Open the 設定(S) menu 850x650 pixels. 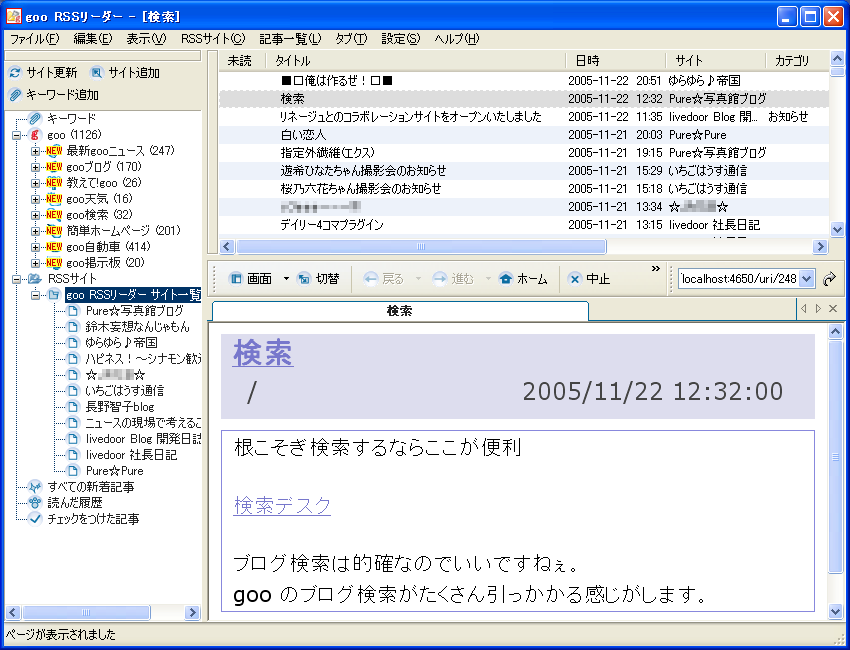click(x=401, y=39)
